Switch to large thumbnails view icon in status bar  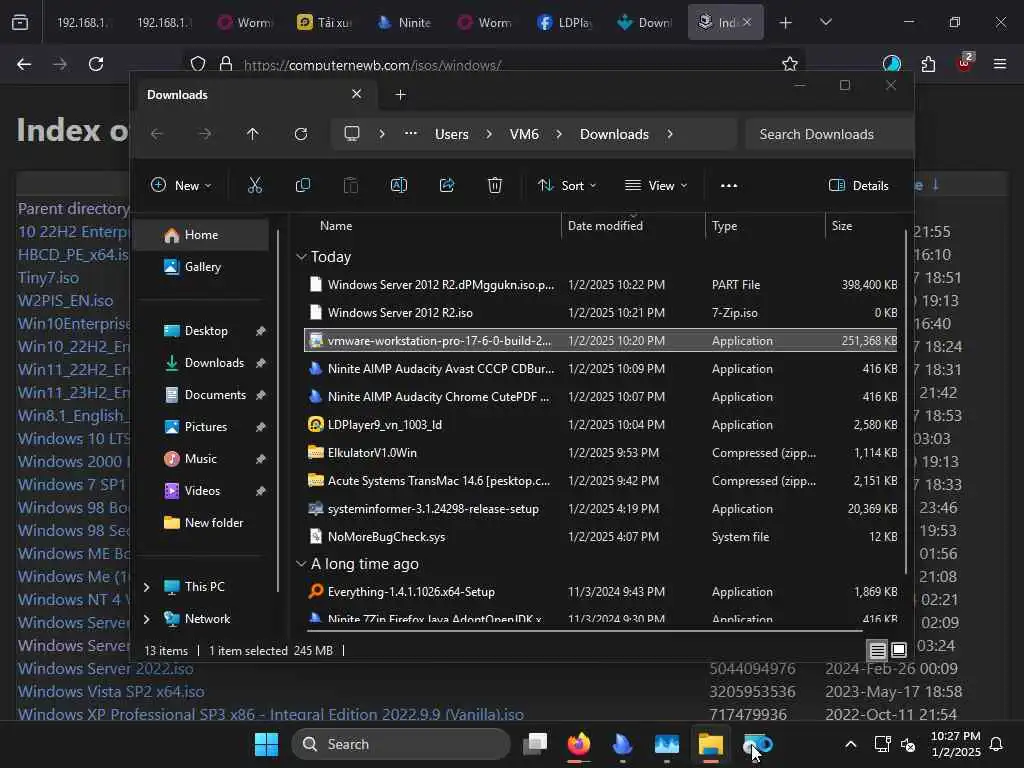click(899, 650)
